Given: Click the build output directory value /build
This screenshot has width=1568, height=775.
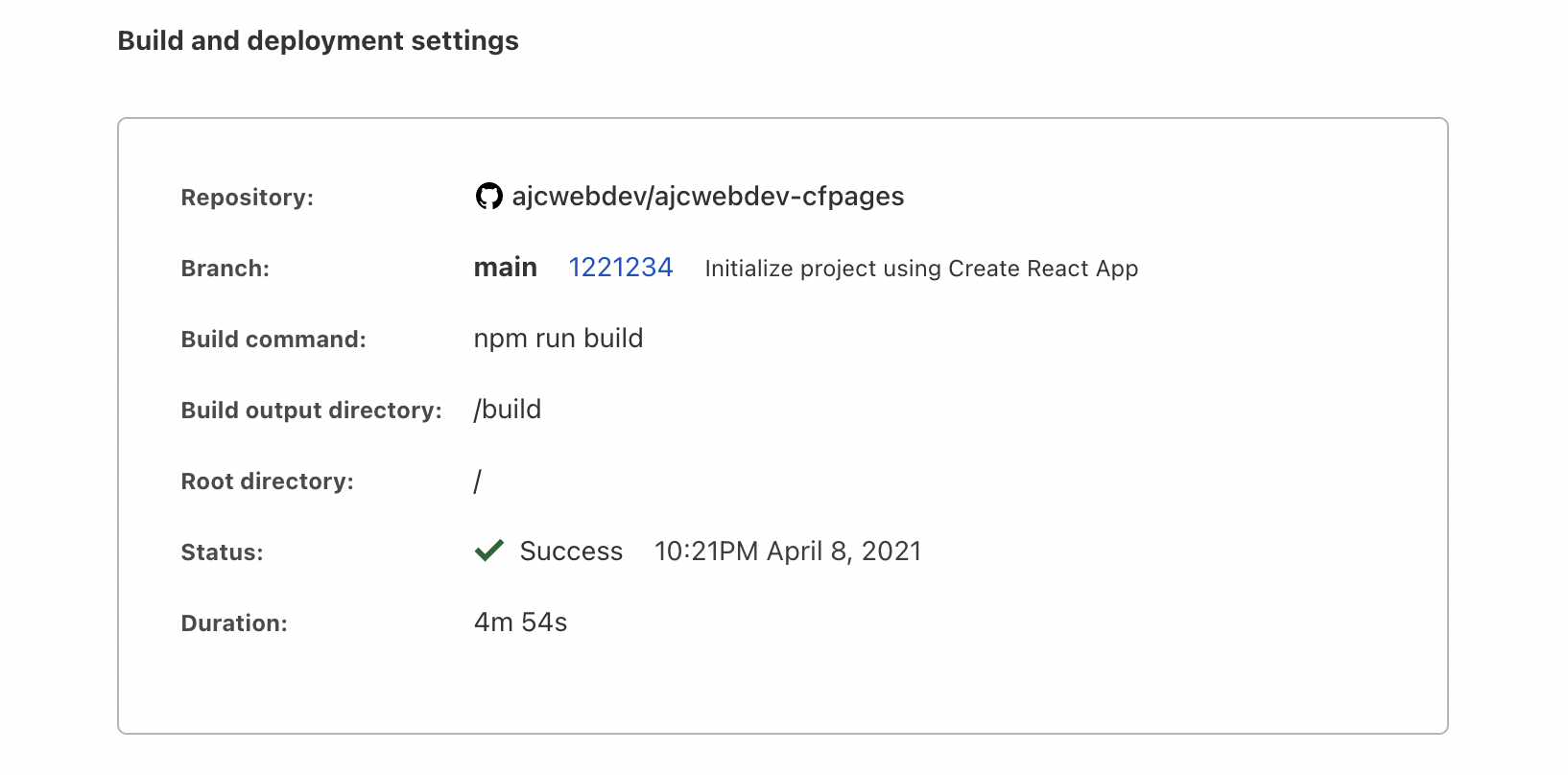Looking at the screenshot, I should [x=508, y=410].
